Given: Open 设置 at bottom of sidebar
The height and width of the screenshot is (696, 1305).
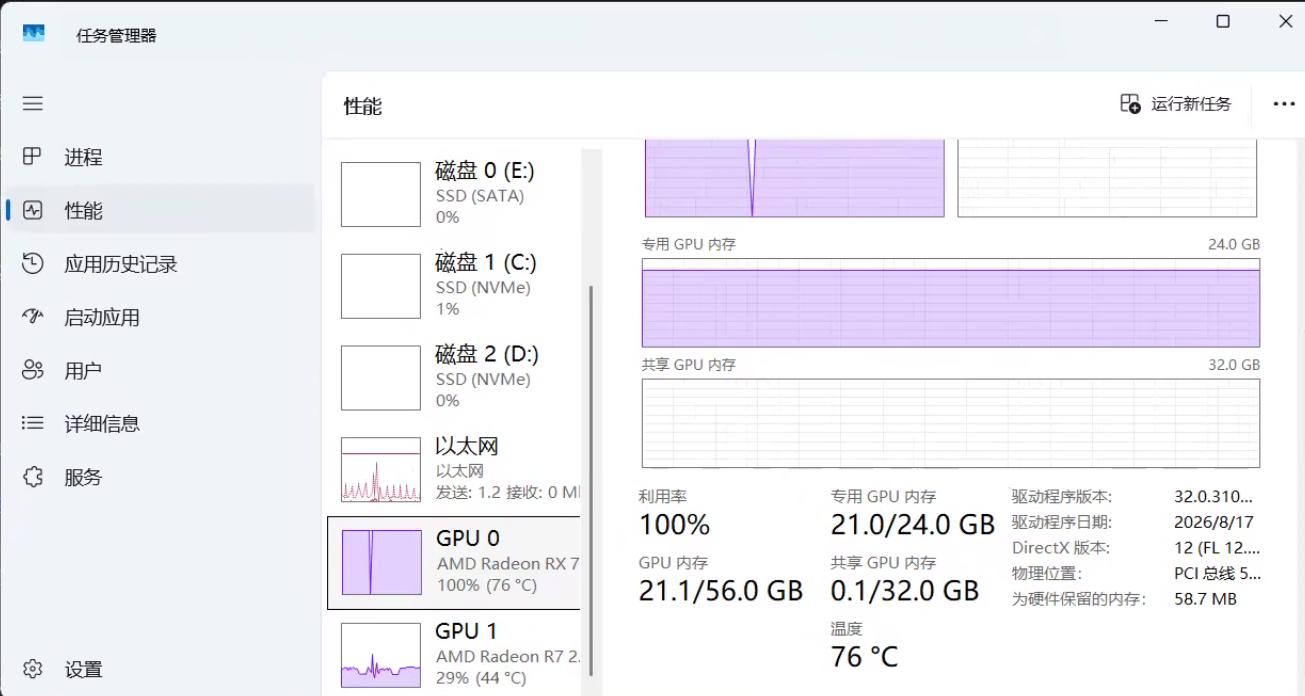Looking at the screenshot, I should click(x=160, y=669).
